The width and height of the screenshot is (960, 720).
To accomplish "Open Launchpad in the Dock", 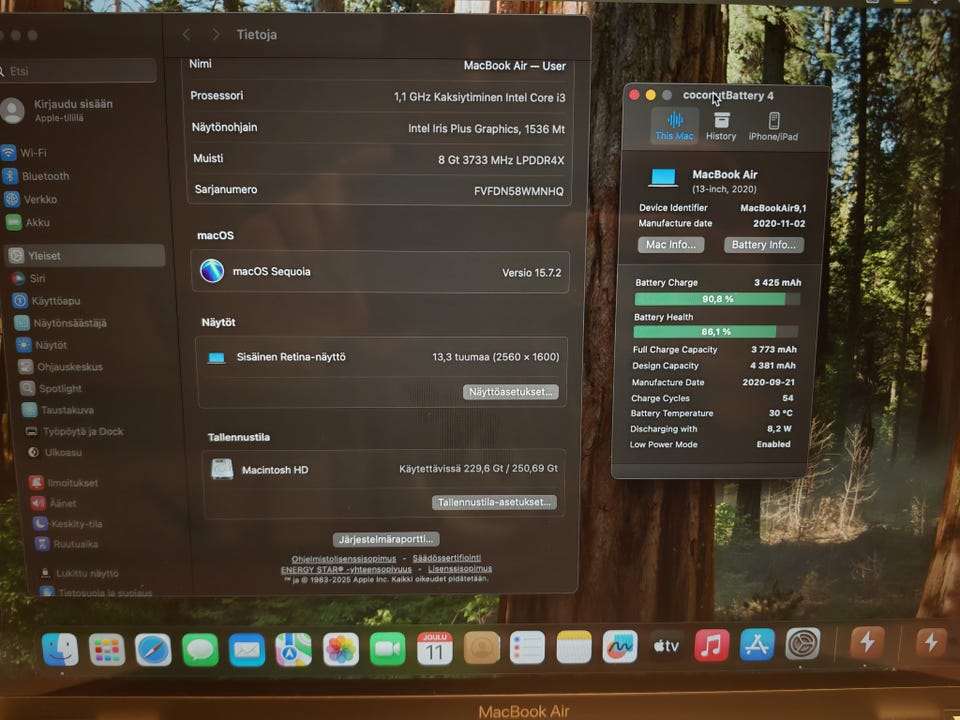I will pyautogui.click(x=107, y=650).
